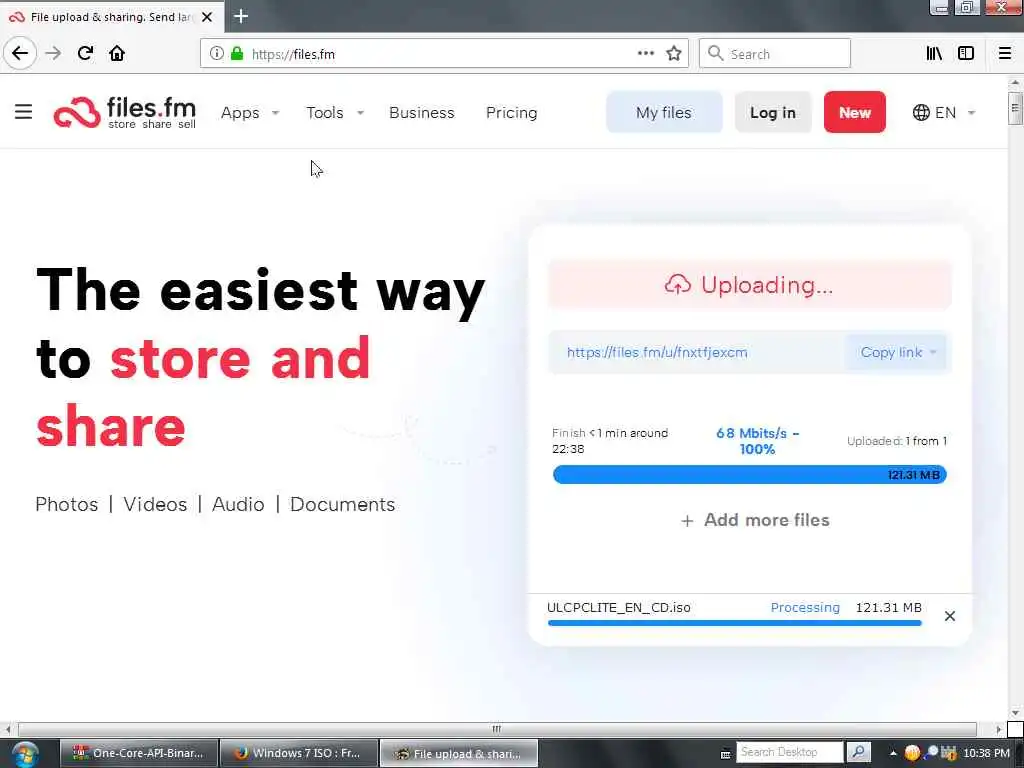Click the Processing status text
1024x768 pixels.
(x=805, y=607)
